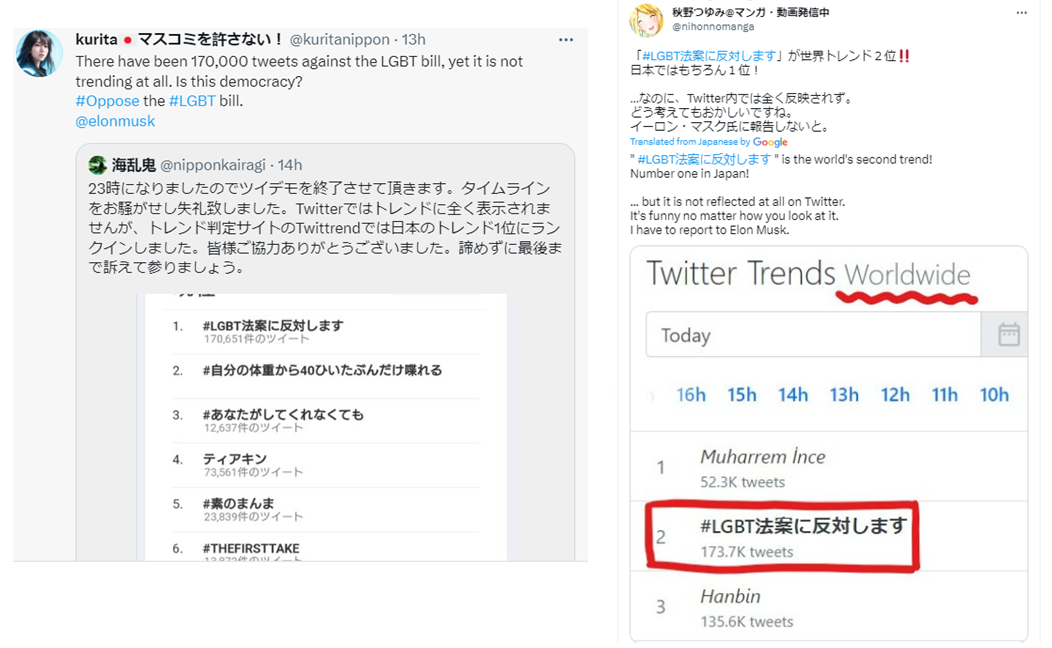Screen dimensions: 1052x648
Task: Open the worldwide trend #LGBT法案に反対します
Action: point(803,526)
